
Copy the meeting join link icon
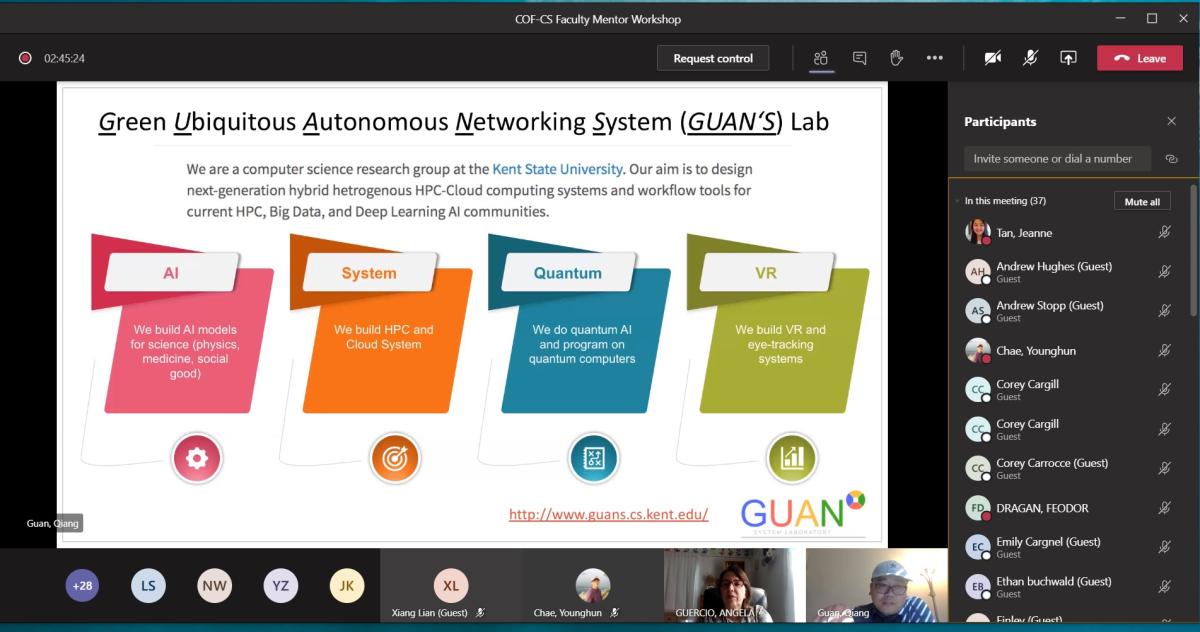1171,159
